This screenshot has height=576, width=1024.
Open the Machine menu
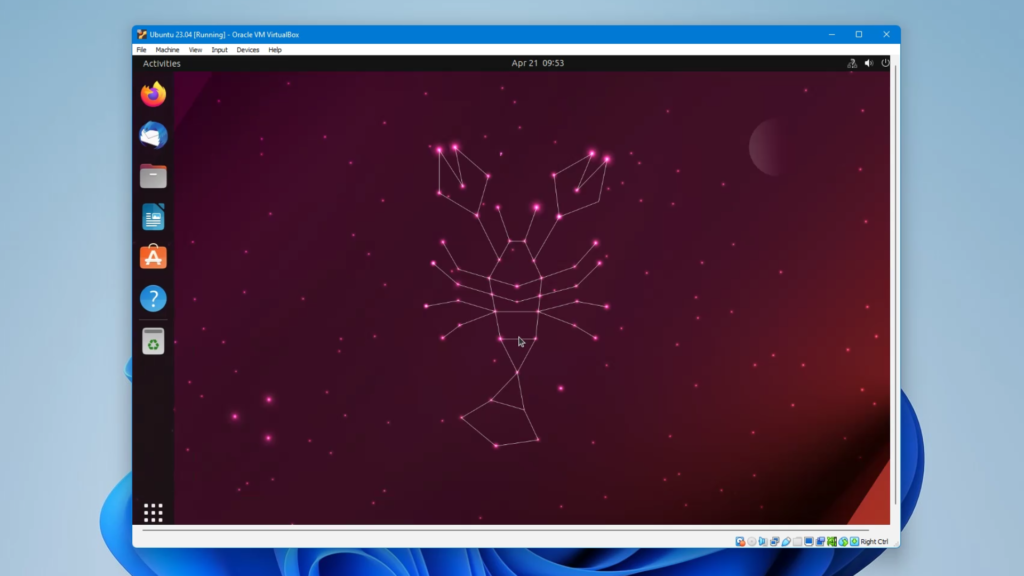pos(167,50)
